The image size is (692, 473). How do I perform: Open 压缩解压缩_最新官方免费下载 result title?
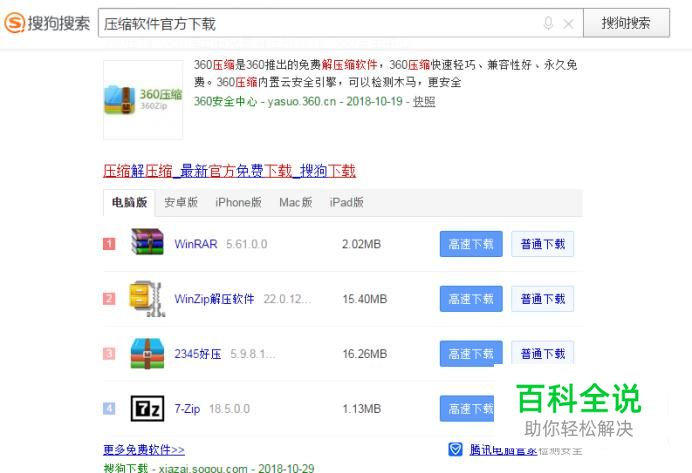pyautogui.click(x=229, y=171)
